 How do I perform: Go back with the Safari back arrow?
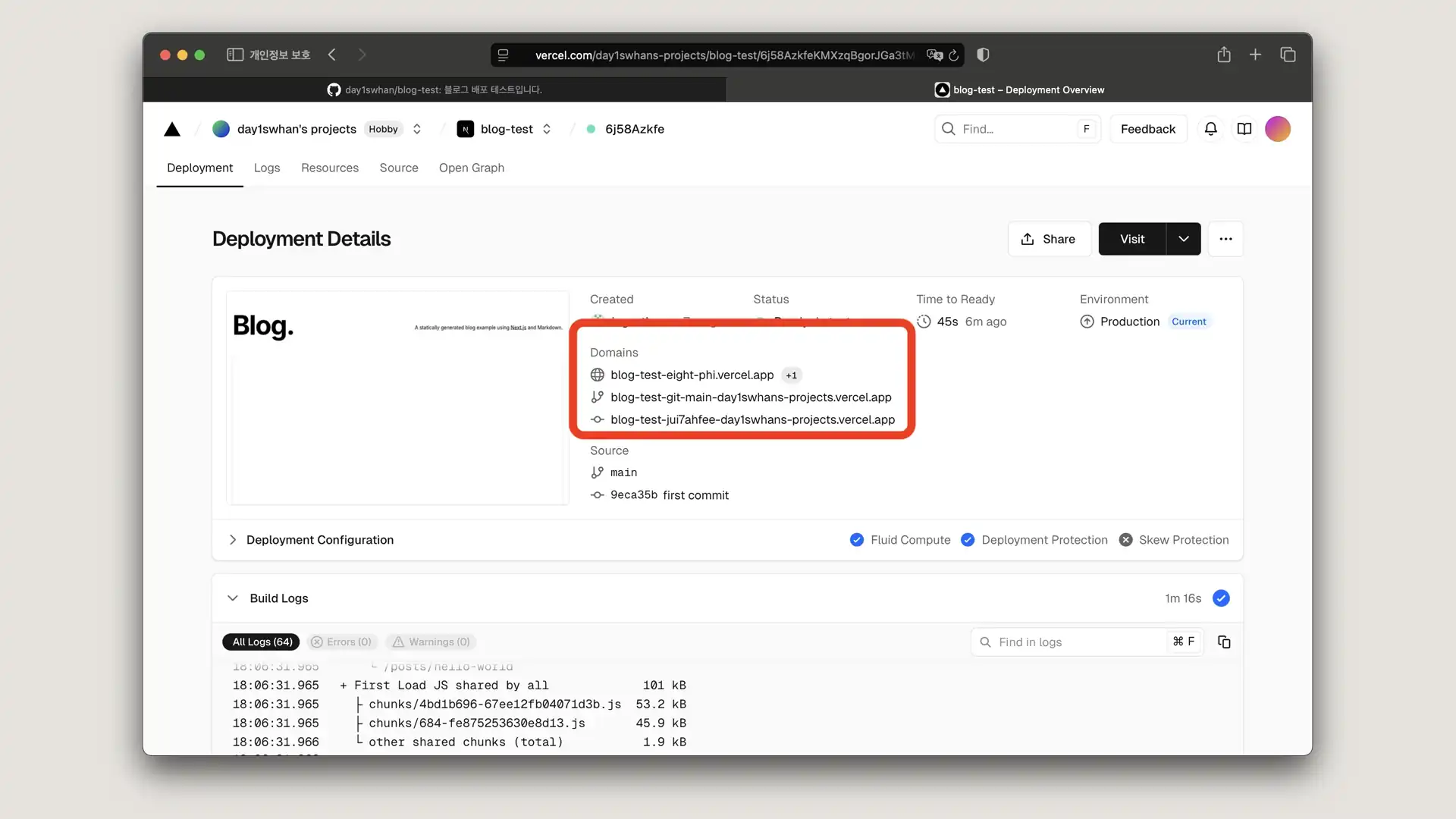[x=332, y=55]
